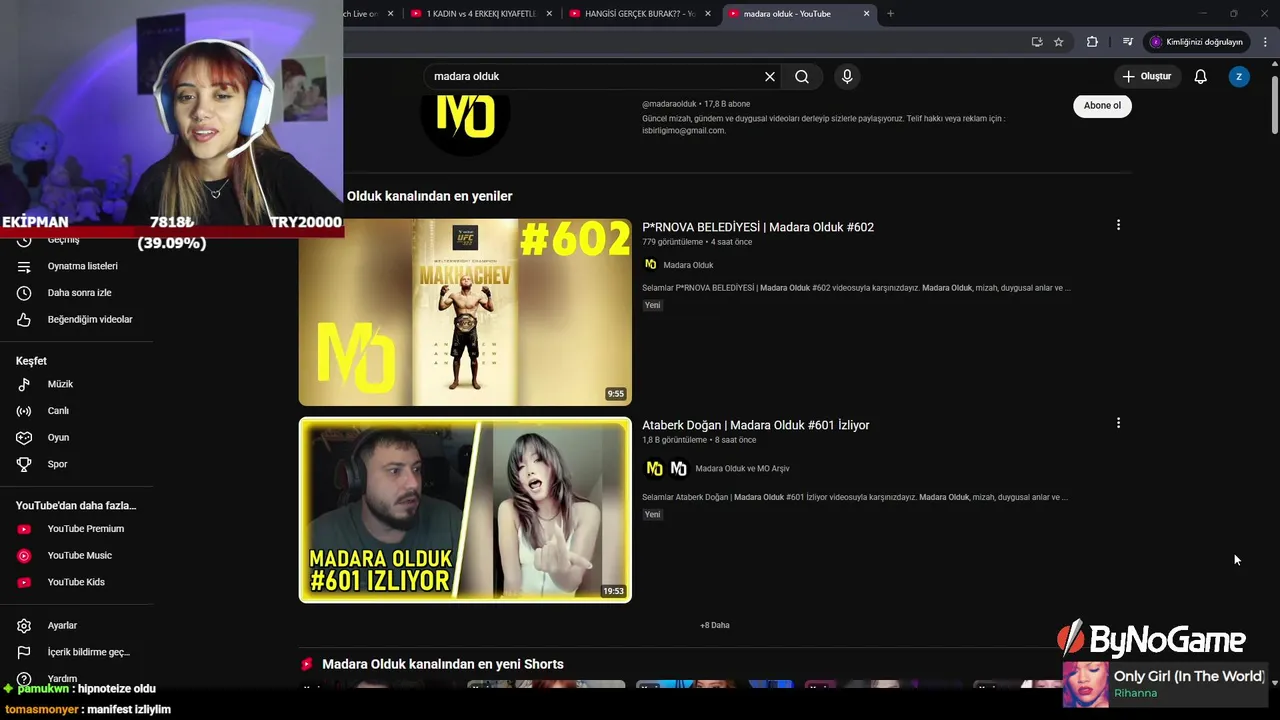Clear the 'madara olduk' search text with X
The image size is (1280, 720).
pyautogui.click(x=770, y=76)
